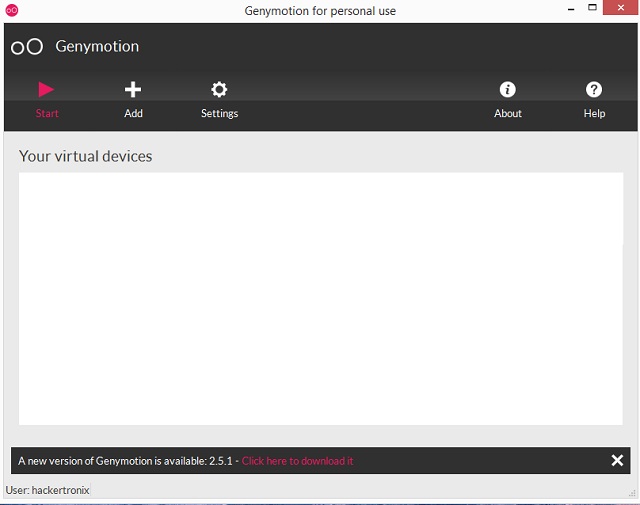The width and height of the screenshot is (640, 505).
Task: Click the window resize grip corner
Action: point(632,494)
